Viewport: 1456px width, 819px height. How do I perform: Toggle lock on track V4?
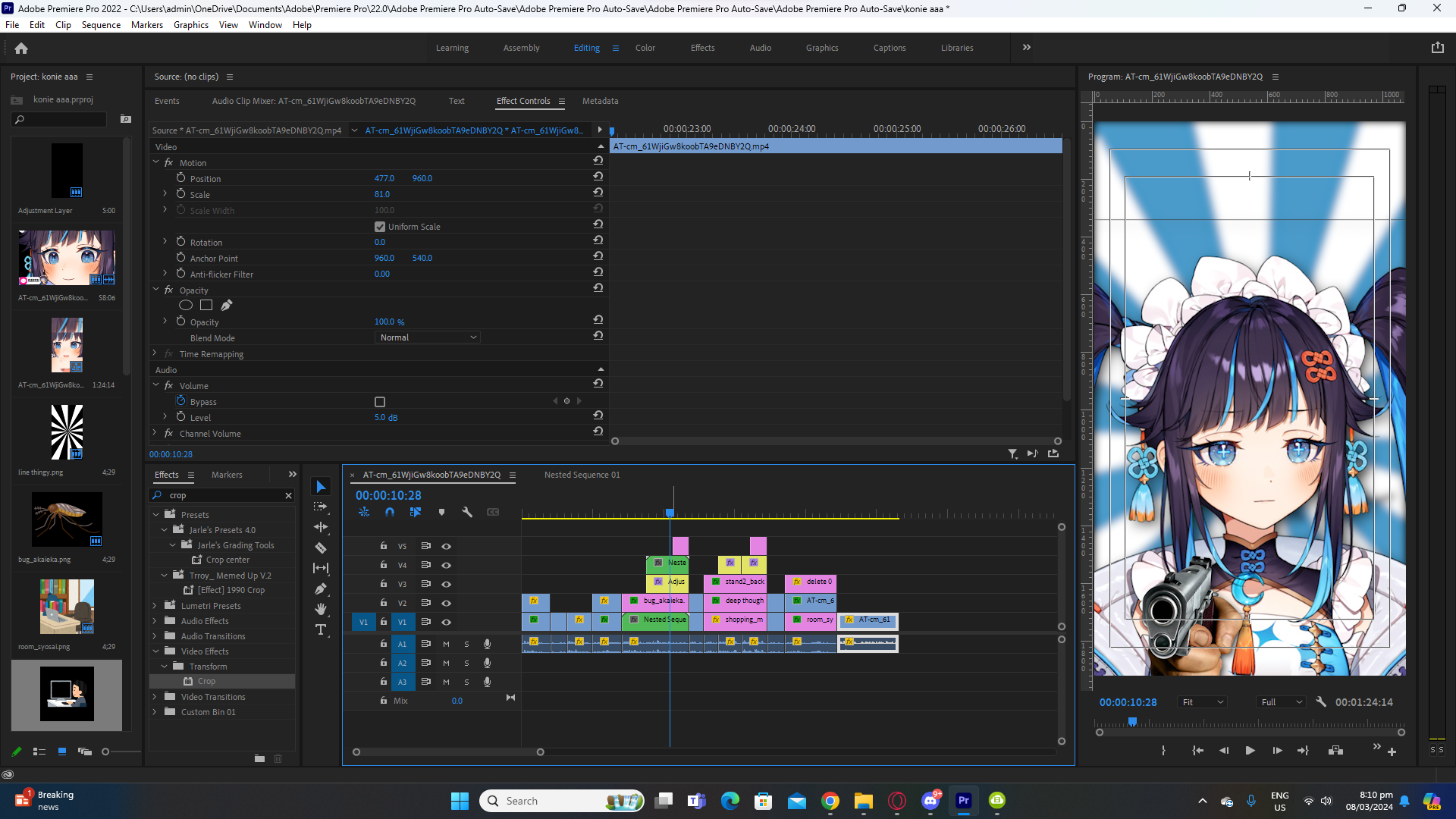pyautogui.click(x=383, y=565)
